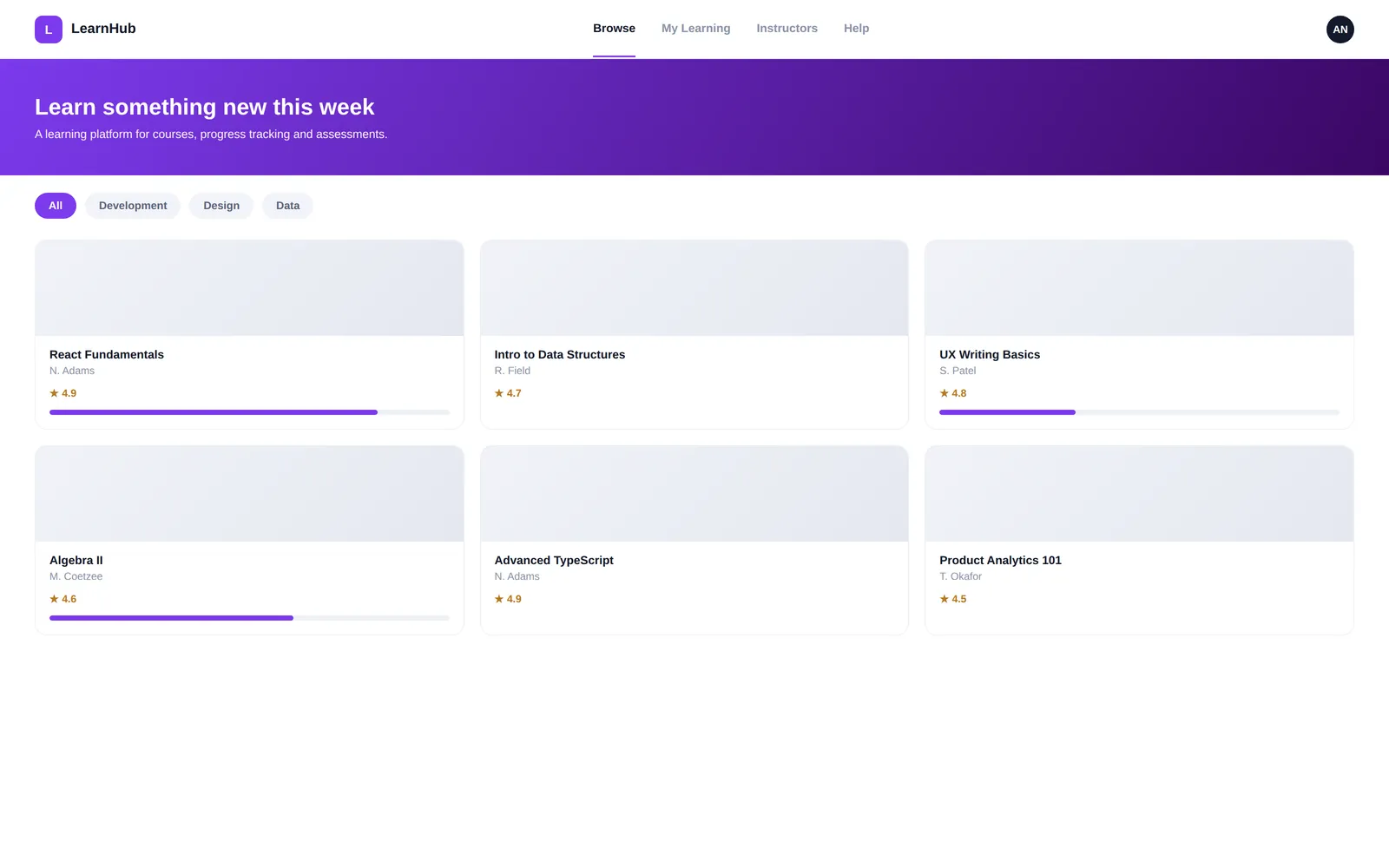Click the Intro to Data Structures title

point(560,354)
